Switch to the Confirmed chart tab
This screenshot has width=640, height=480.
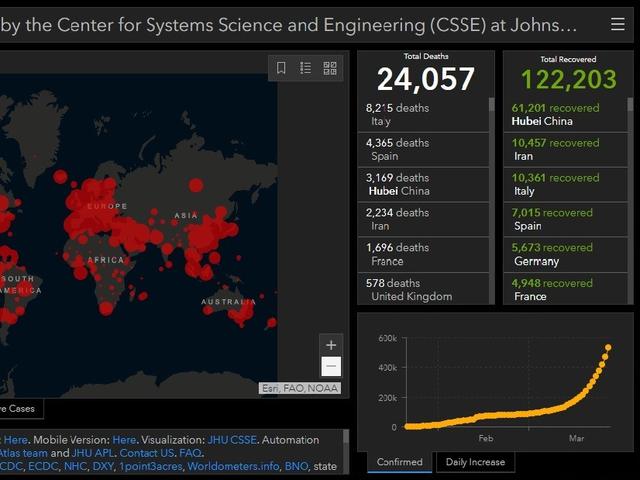(x=399, y=462)
